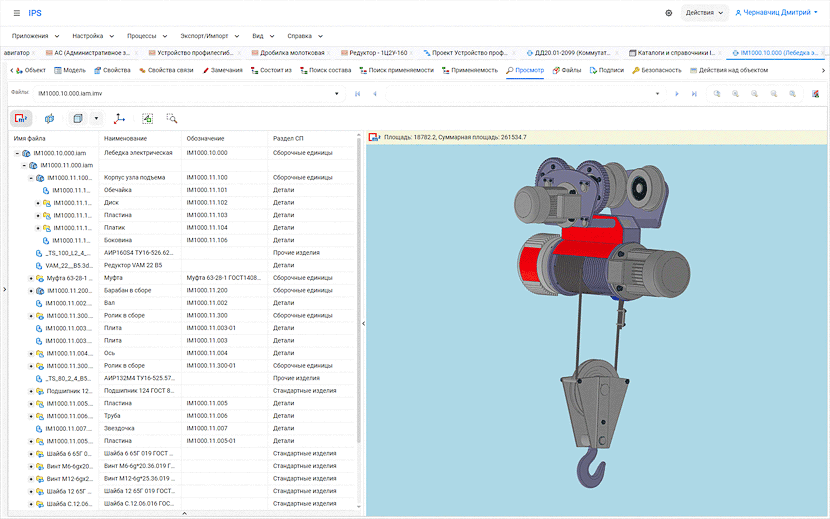Image resolution: width=830 pixels, height=519 pixels.
Task: Click the zoom-to-area magnifier icon
Action: (x=172, y=118)
